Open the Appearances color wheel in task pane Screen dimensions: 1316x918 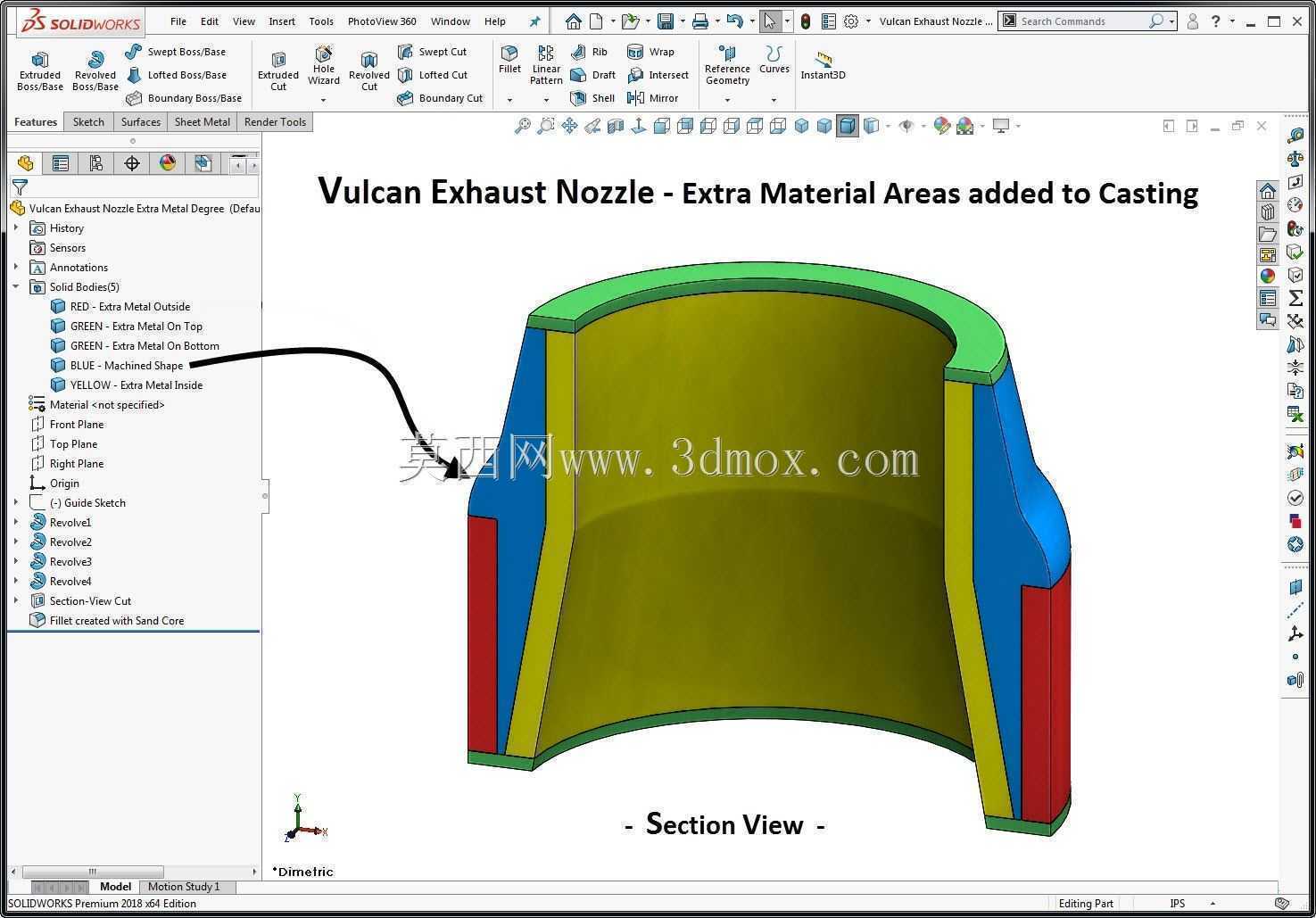coord(1268,276)
